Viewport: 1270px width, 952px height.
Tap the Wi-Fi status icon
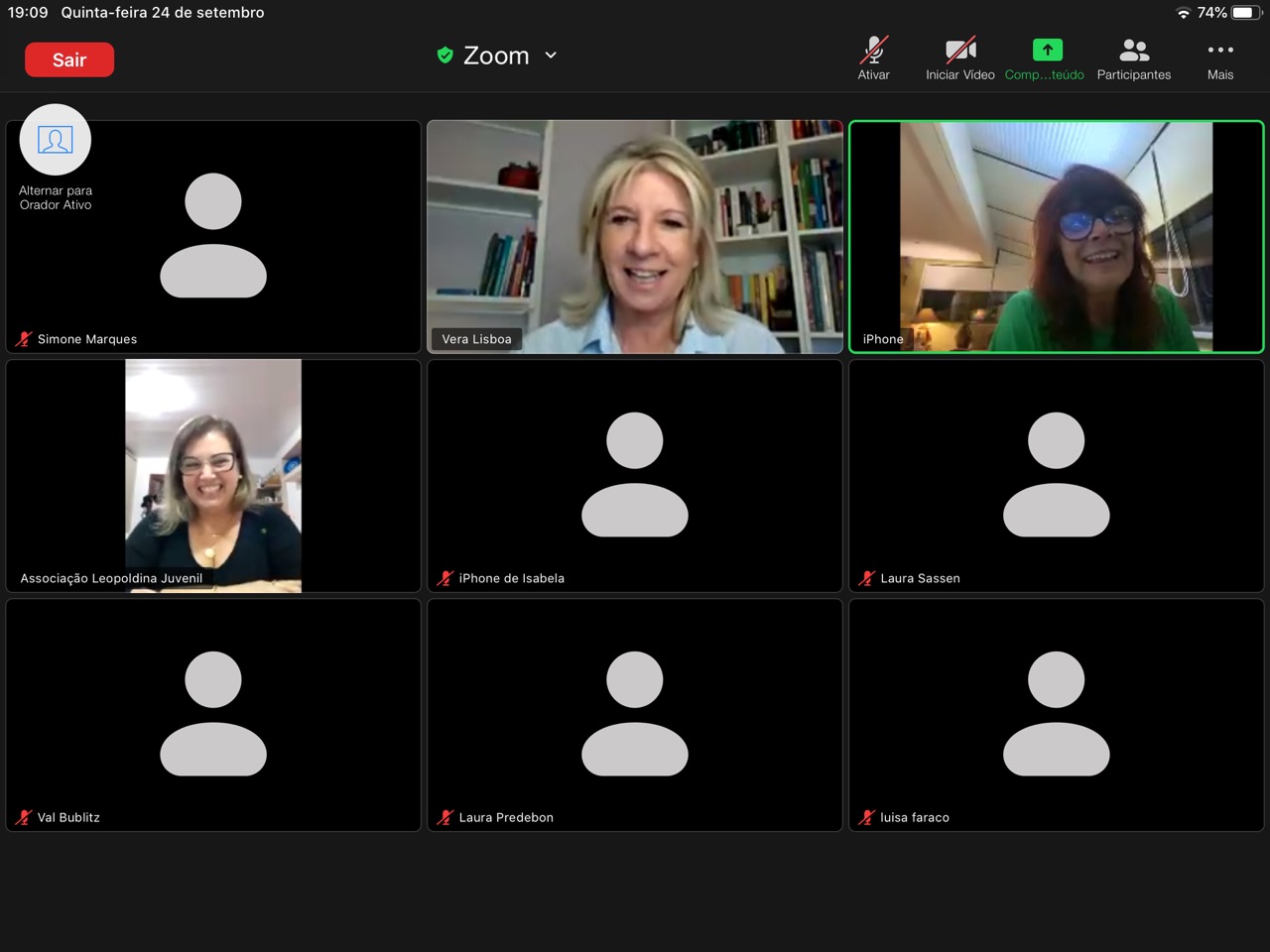click(x=1183, y=13)
